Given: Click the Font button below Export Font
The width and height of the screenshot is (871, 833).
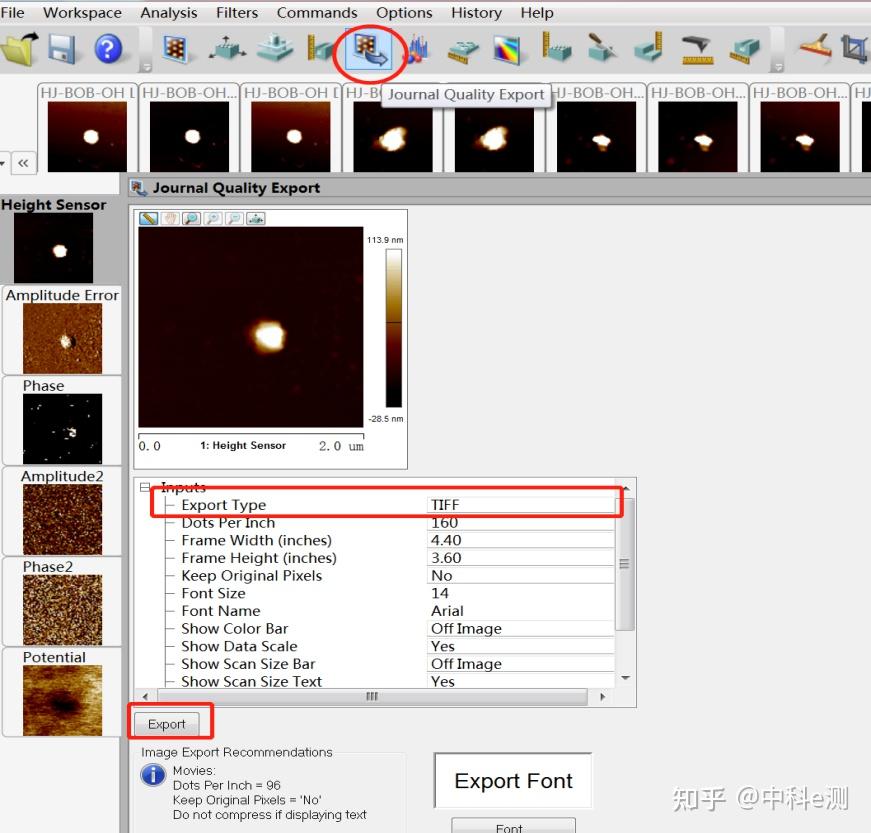Looking at the screenshot, I should 513,826.
